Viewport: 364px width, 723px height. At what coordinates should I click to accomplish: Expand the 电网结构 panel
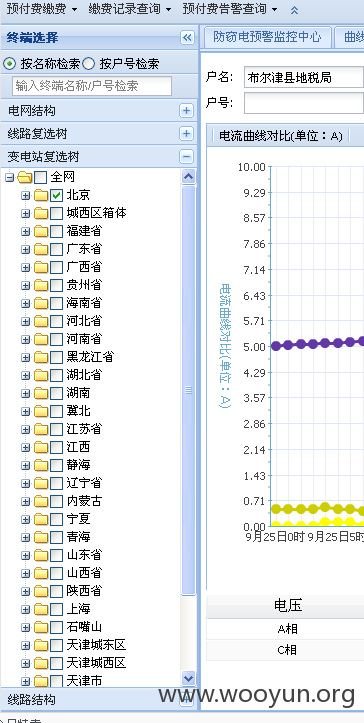click(186, 111)
